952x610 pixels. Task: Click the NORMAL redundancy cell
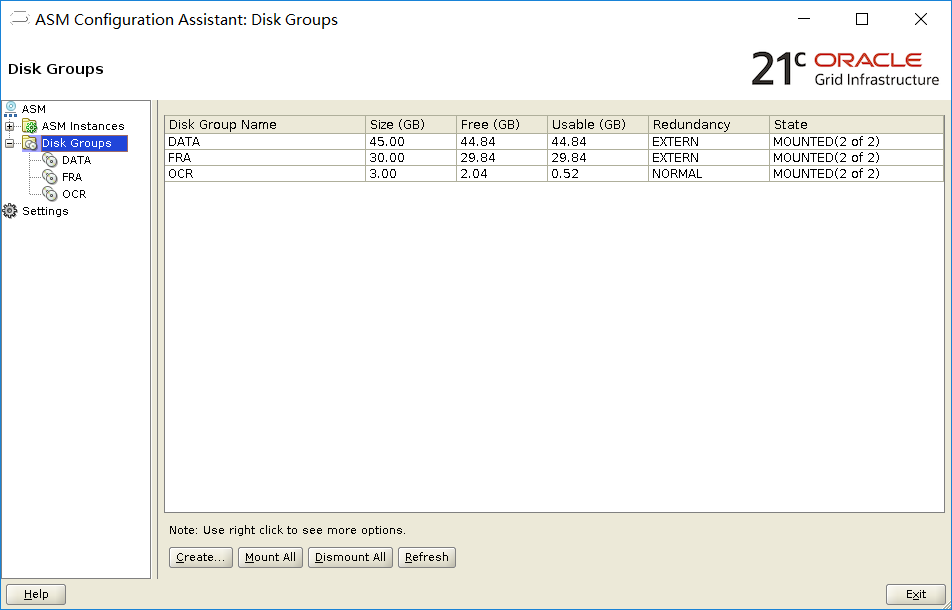[x=709, y=174]
